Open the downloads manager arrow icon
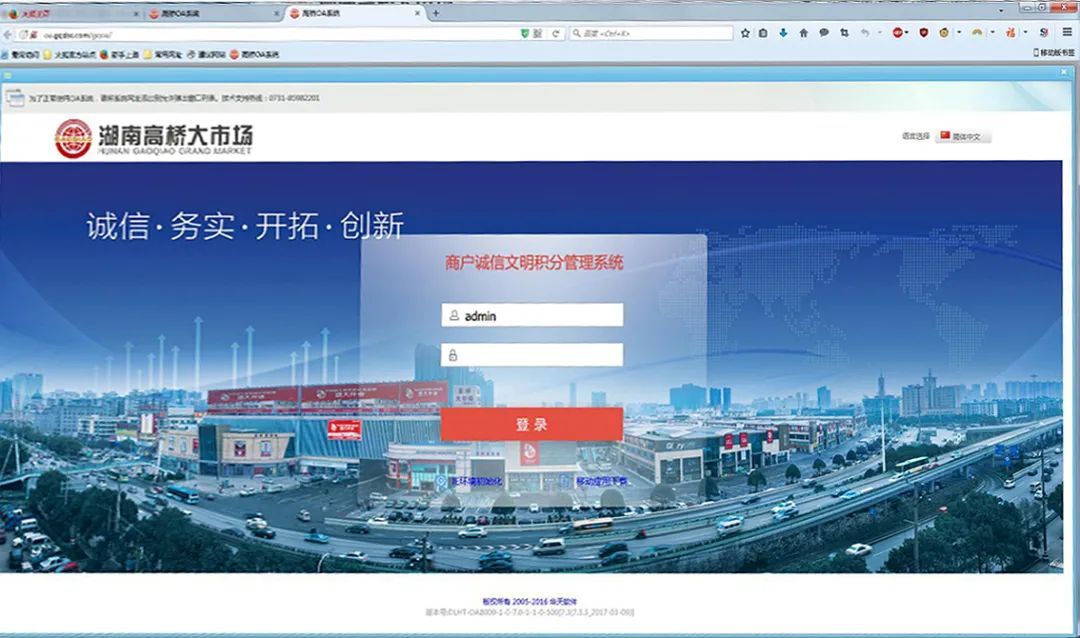 tap(783, 33)
